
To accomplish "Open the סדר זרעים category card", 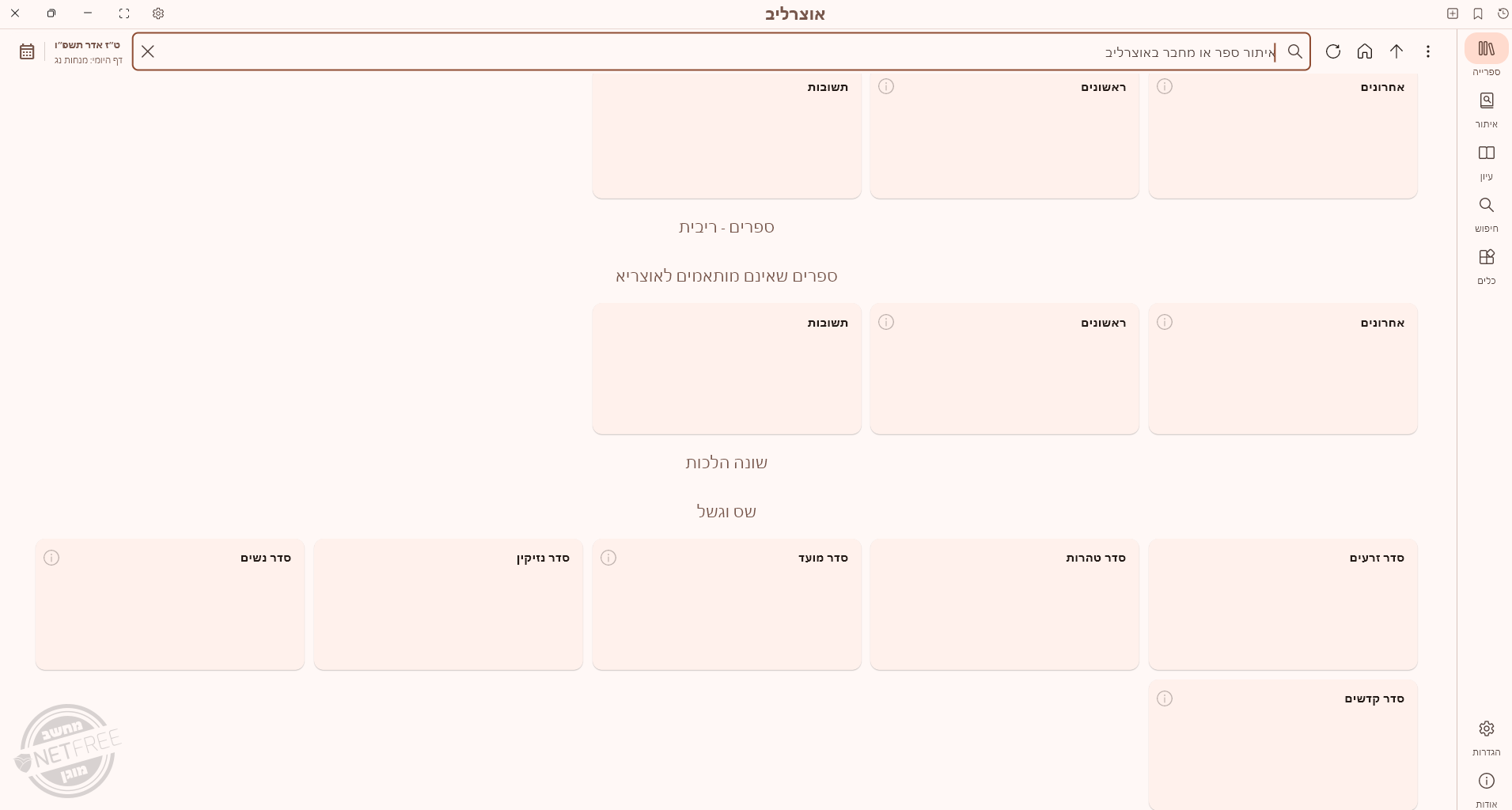I will click(1282, 605).
